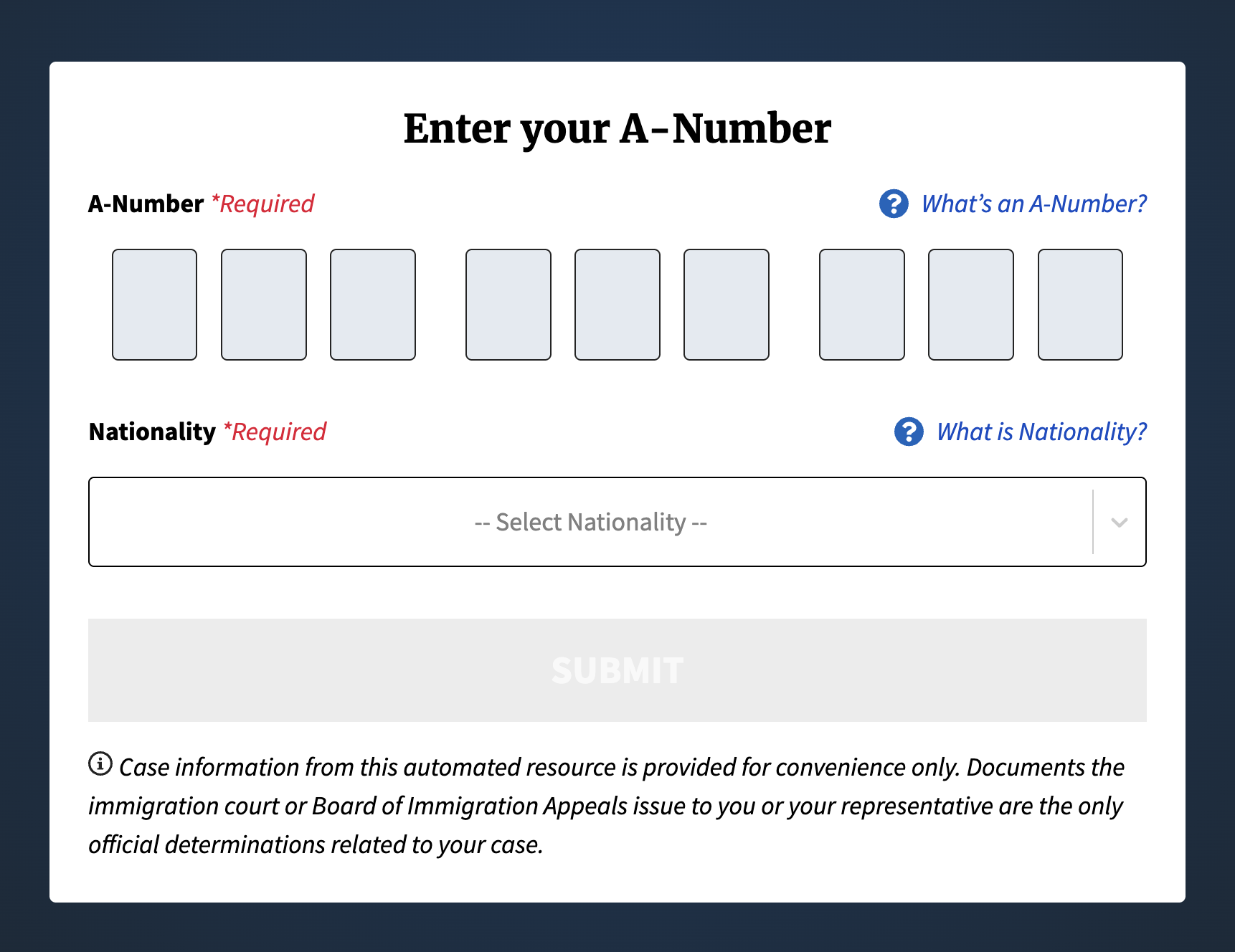This screenshot has height=952, width=1235.
Task: Click the eighth A-Number digit box
Action: pyautogui.click(x=970, y=304)
